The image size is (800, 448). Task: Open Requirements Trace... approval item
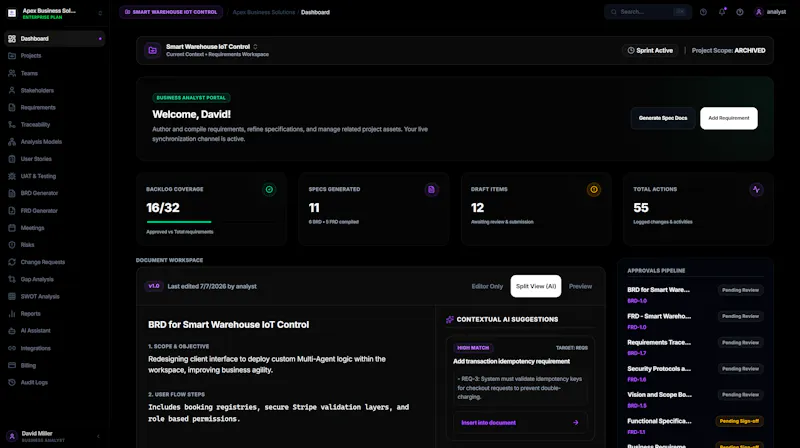[695, 347]
